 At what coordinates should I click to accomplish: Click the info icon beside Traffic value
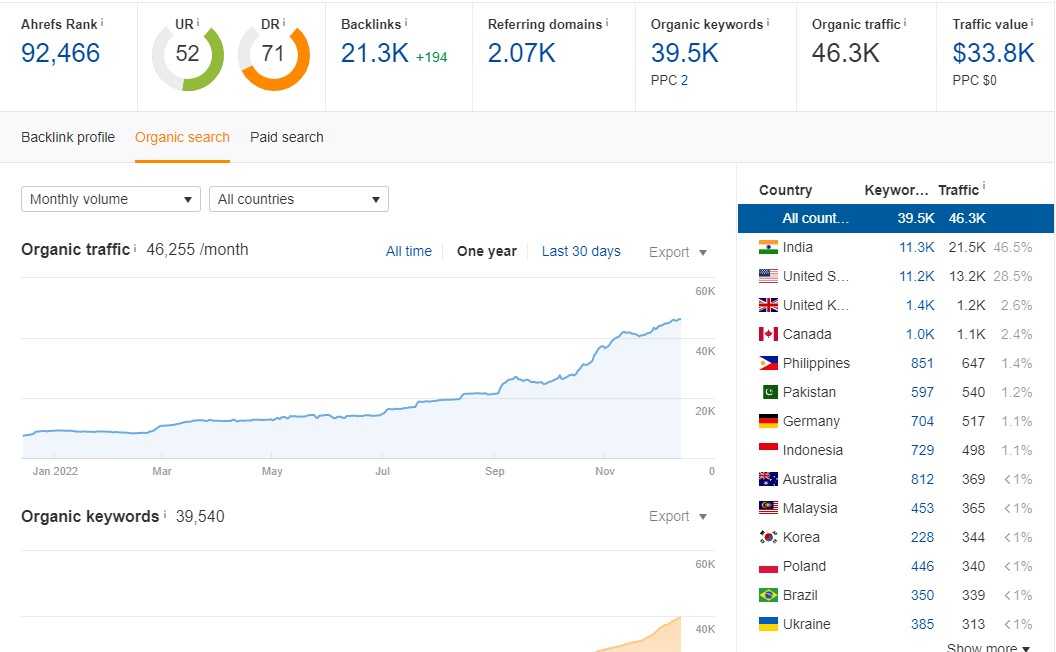point(1032,22)
